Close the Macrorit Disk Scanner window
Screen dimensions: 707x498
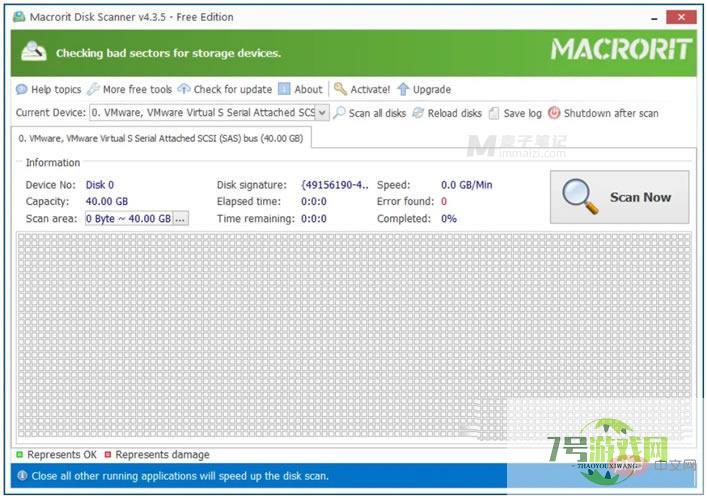click(681, 18)
